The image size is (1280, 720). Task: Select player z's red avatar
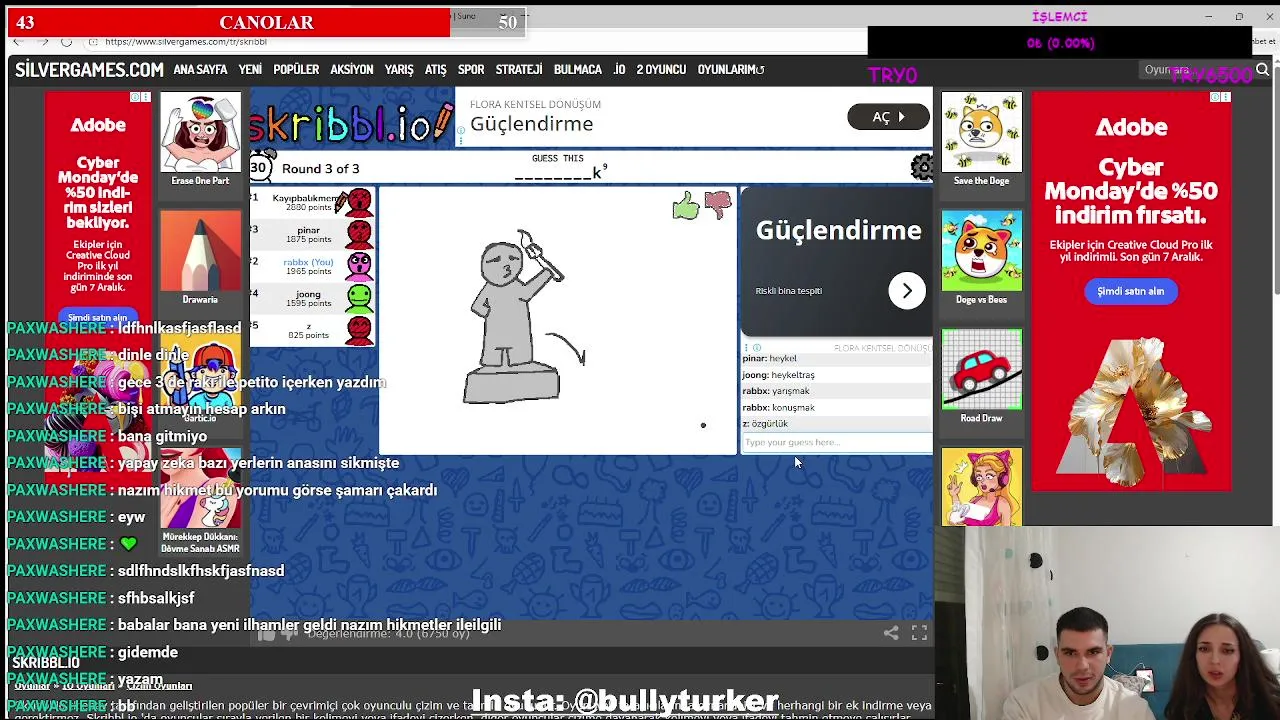(x=359, y=330)
